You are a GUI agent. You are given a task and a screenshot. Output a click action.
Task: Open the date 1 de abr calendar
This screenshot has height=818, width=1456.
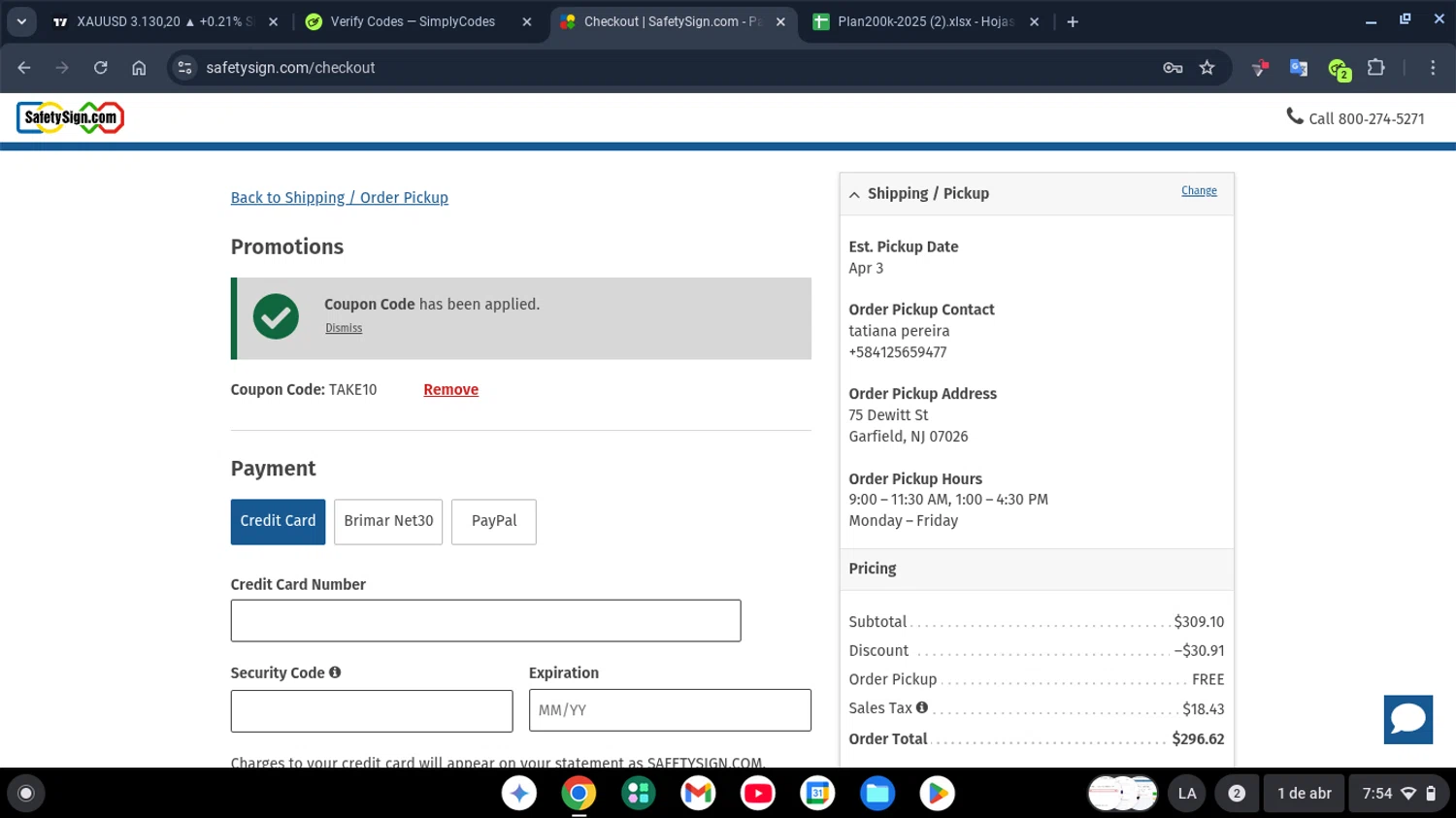(1305, 793)
